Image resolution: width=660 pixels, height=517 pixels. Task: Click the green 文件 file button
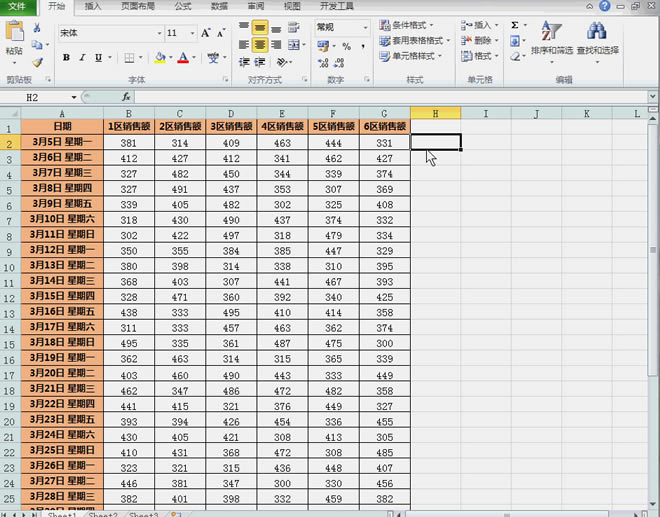18,6
